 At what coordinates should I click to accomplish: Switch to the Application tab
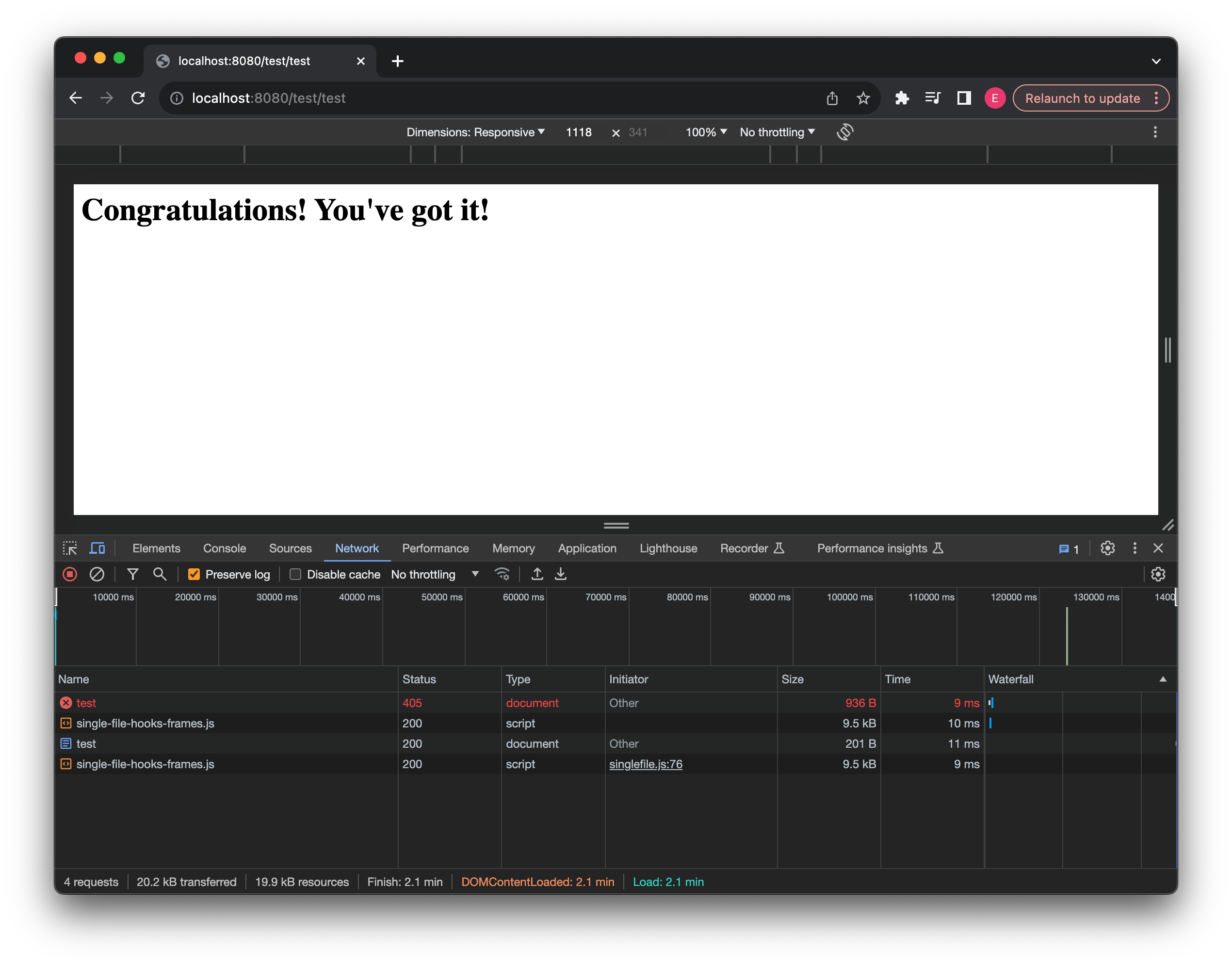pyautogui.click(x=586, y=548)
